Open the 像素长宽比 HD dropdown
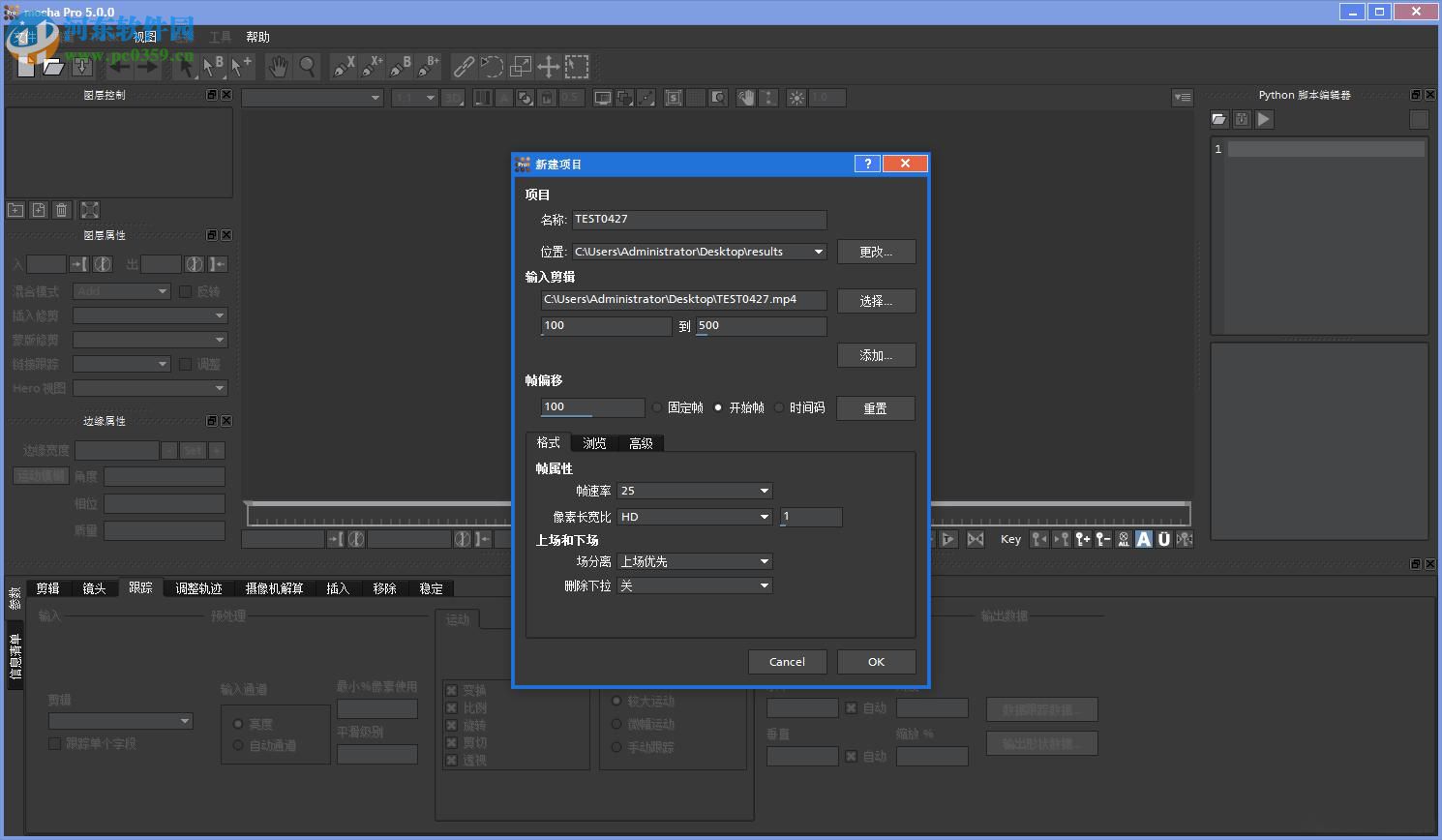This screenshot has width=1442, height=840. [x=694, y=517]
